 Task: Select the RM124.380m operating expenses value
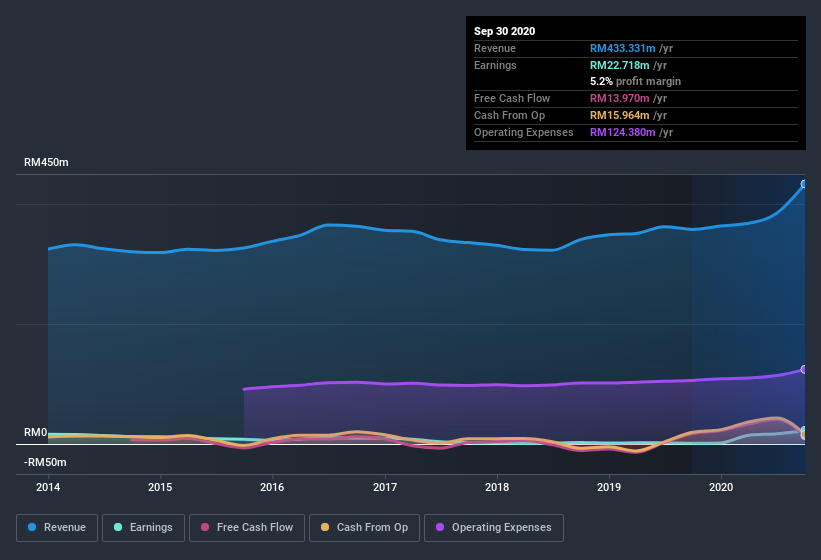point(623,132)
